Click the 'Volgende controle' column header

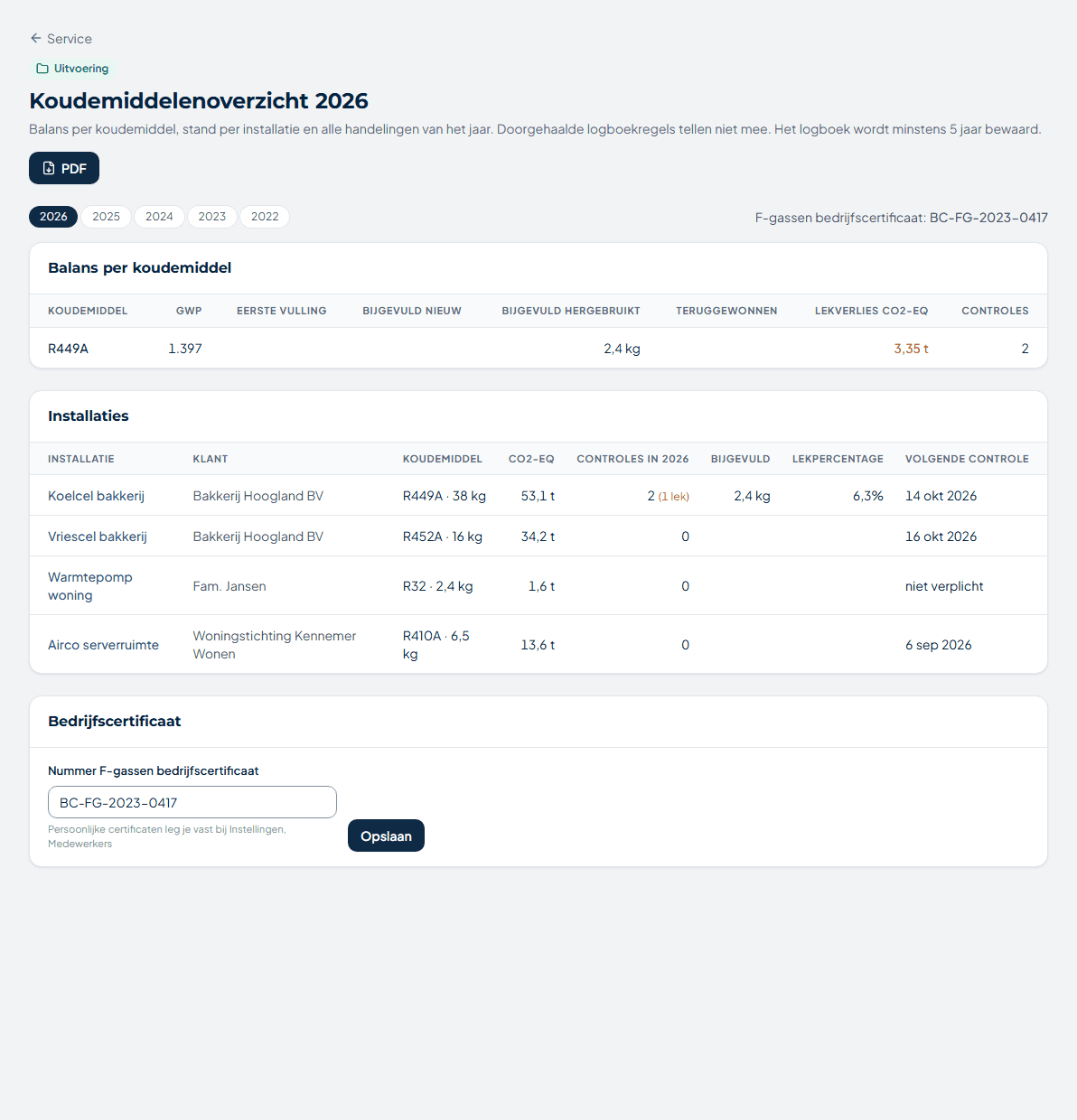(x=967, y=459)
